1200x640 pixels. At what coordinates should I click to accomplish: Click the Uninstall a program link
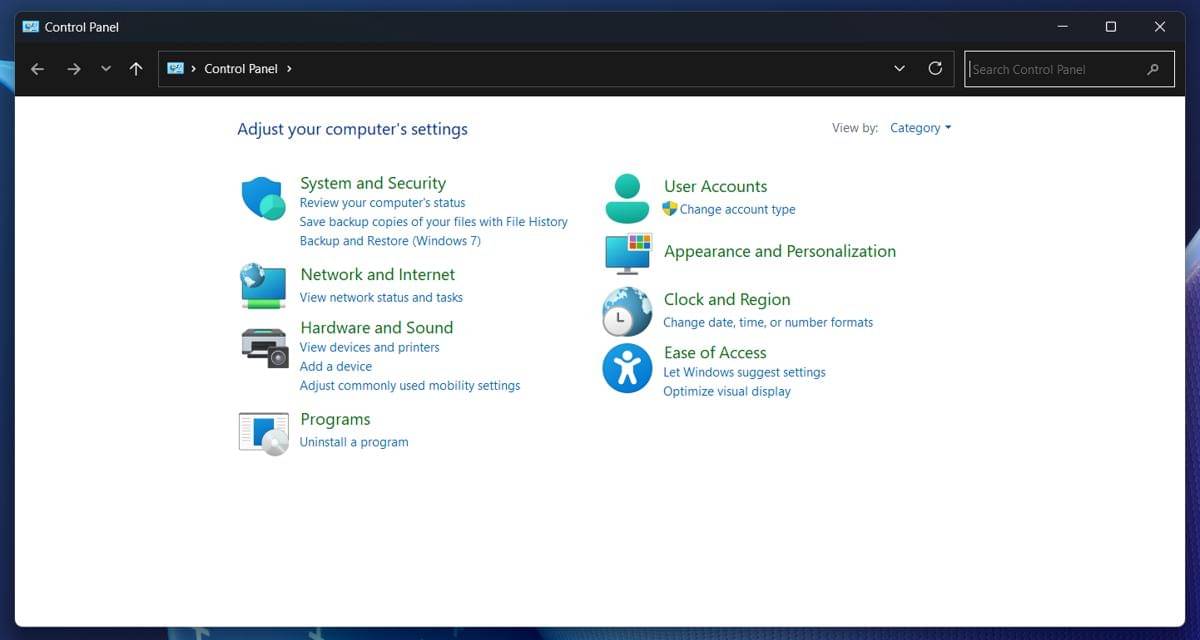[x=354, y=442]
